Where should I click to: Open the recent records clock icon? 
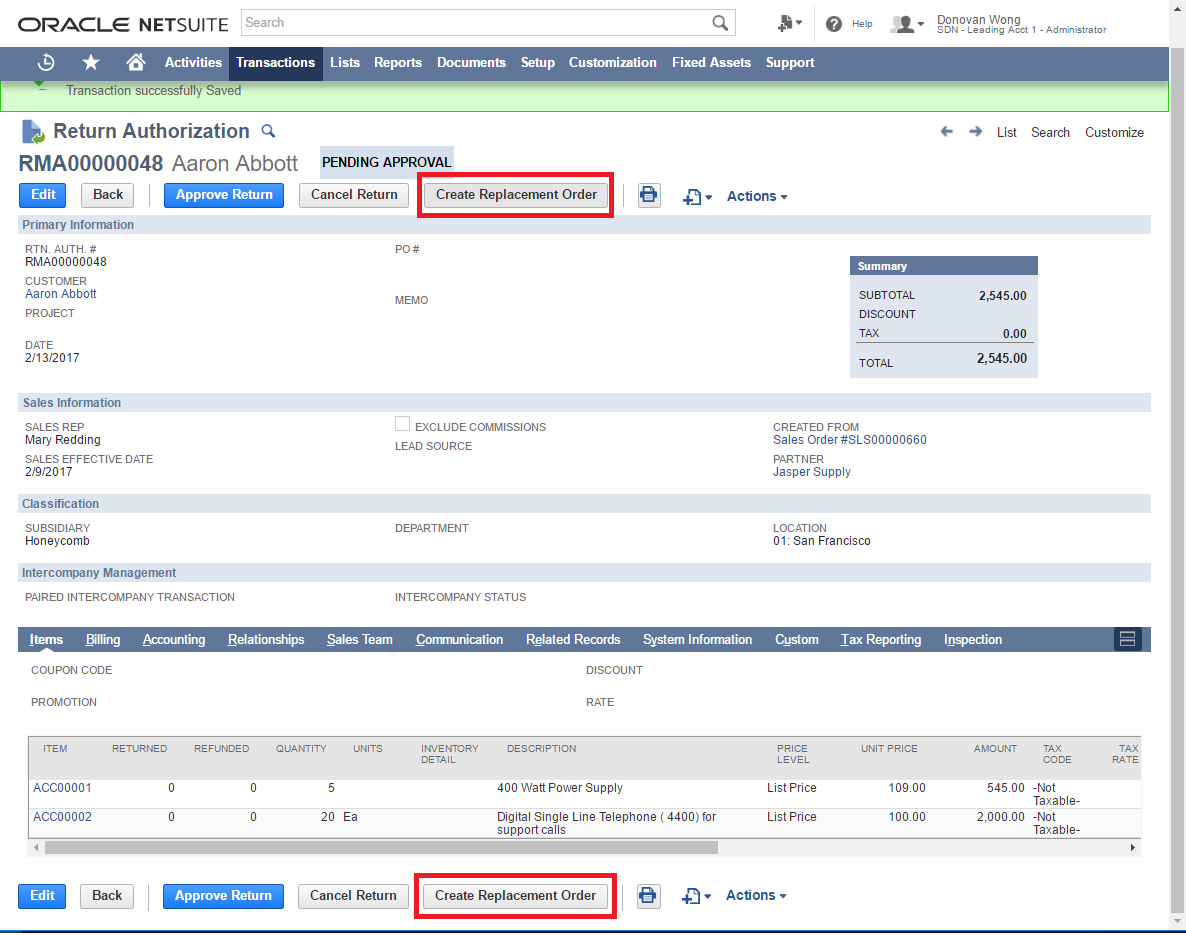tap(46, 62)
